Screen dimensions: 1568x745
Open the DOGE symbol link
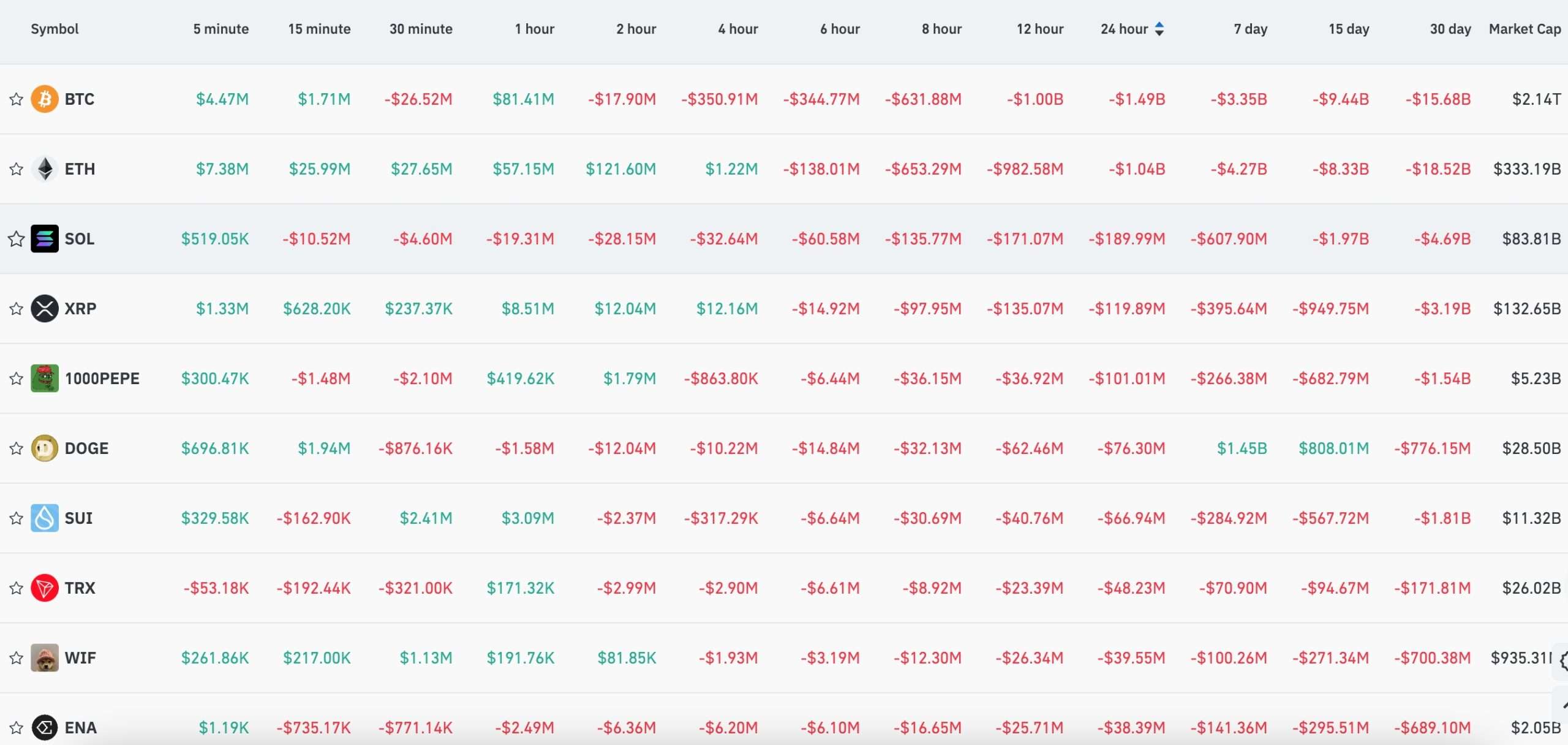coord(86,448)
